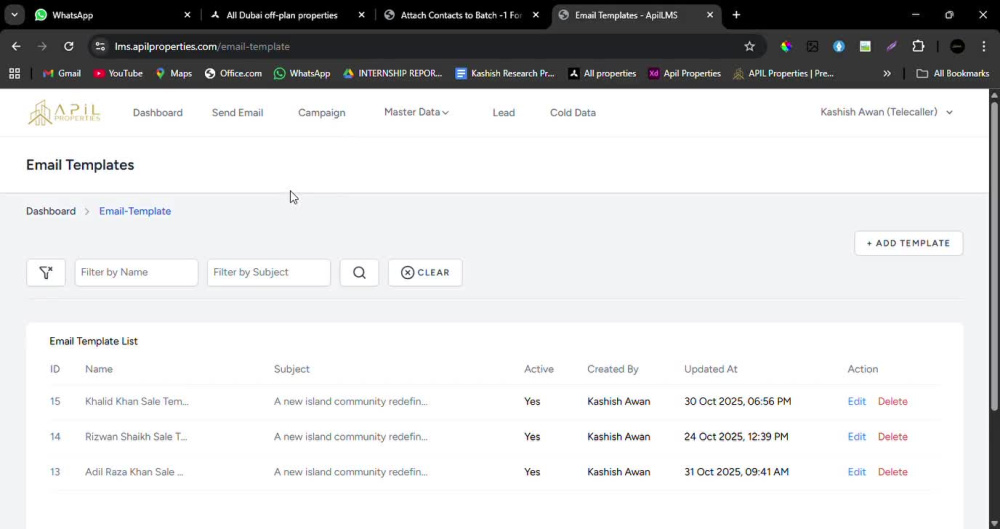The height and width of the screenshot is (529, 1000).
Task: Go forward with the browser arrow
Action: click(42, 46)
